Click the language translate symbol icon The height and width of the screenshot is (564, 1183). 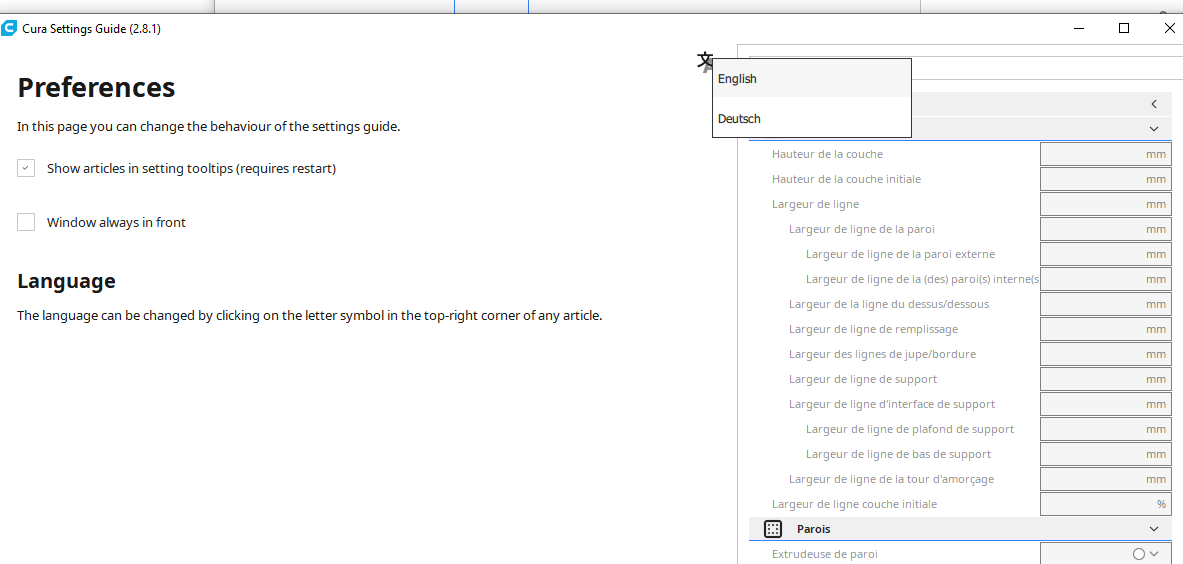[x=704, y=61]
